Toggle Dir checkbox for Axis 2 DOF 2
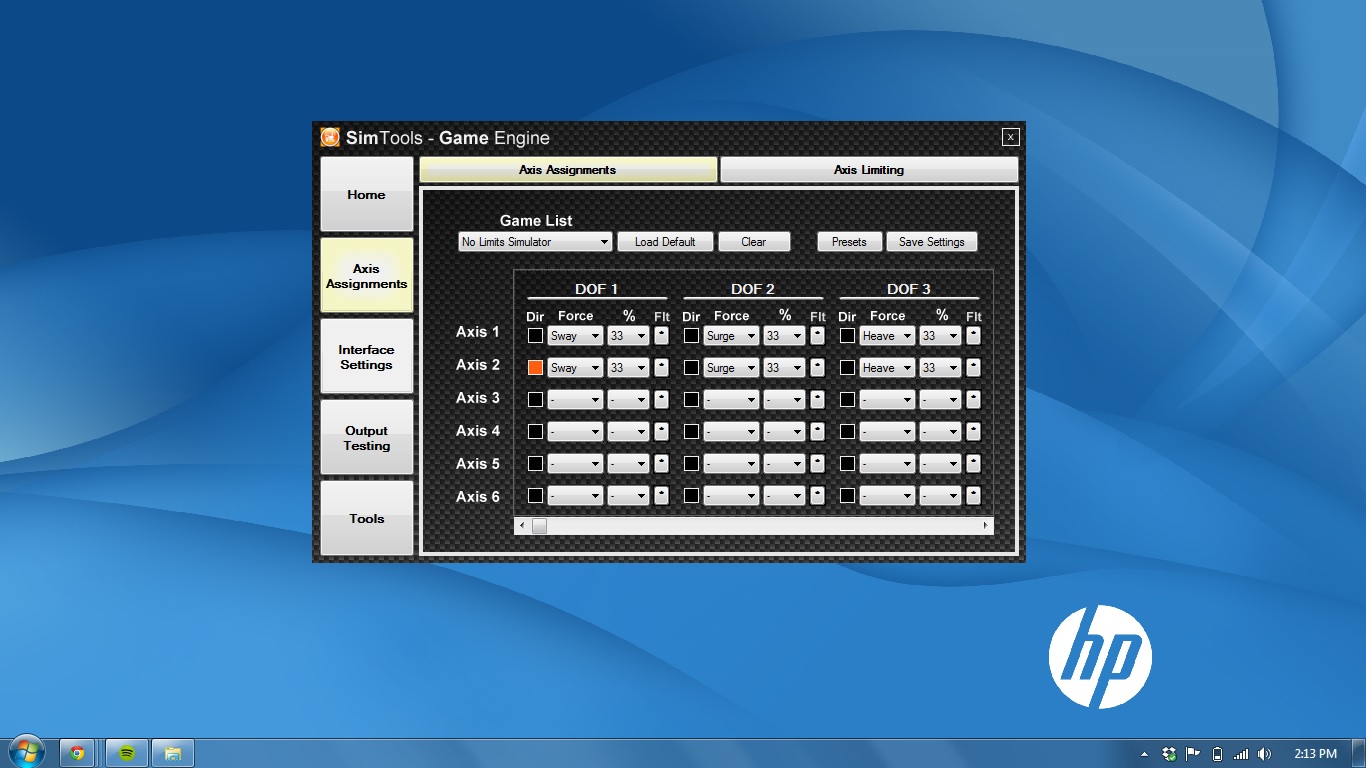1366x768 pixels. click(691, 368)
